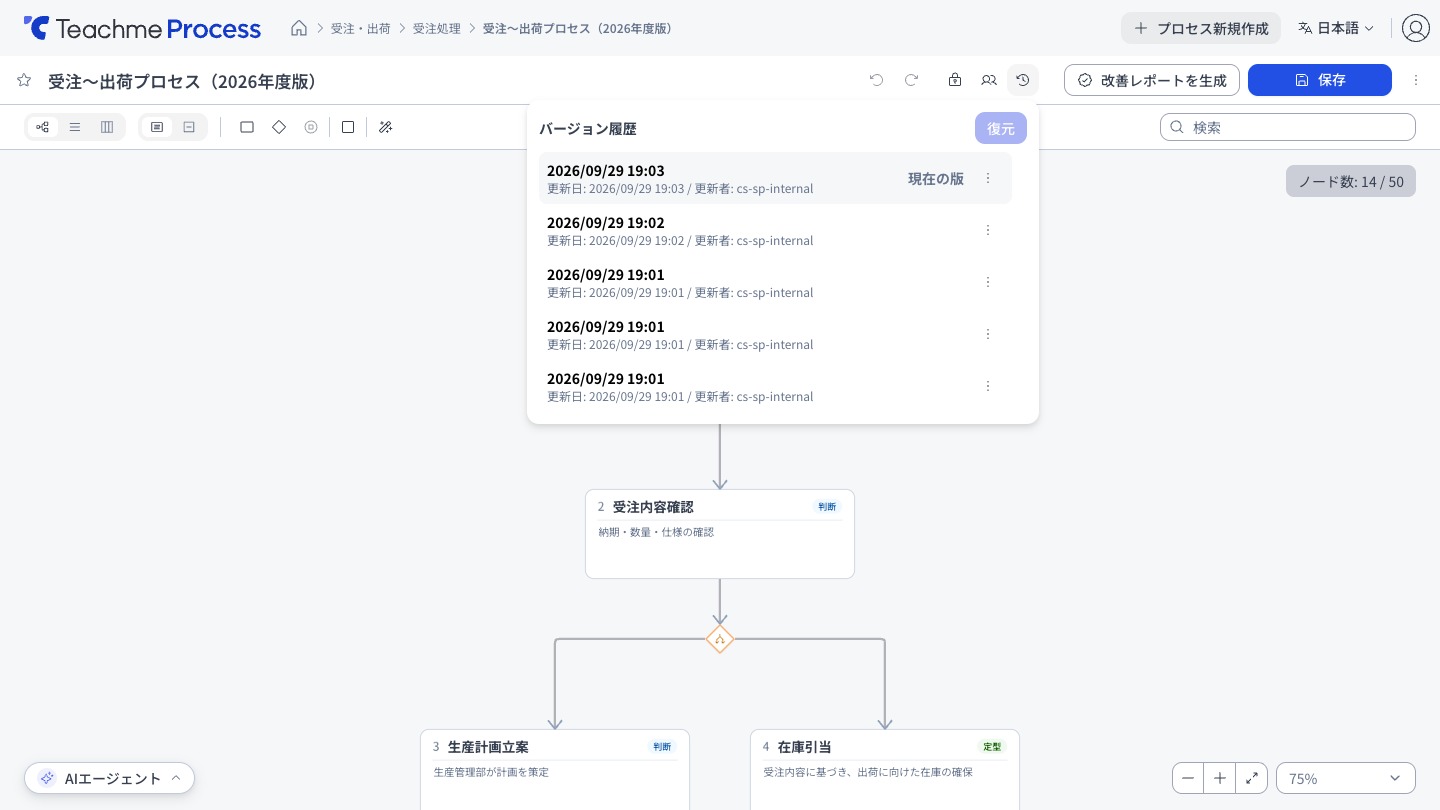Open options for the 19:02 version

point(988,230)
